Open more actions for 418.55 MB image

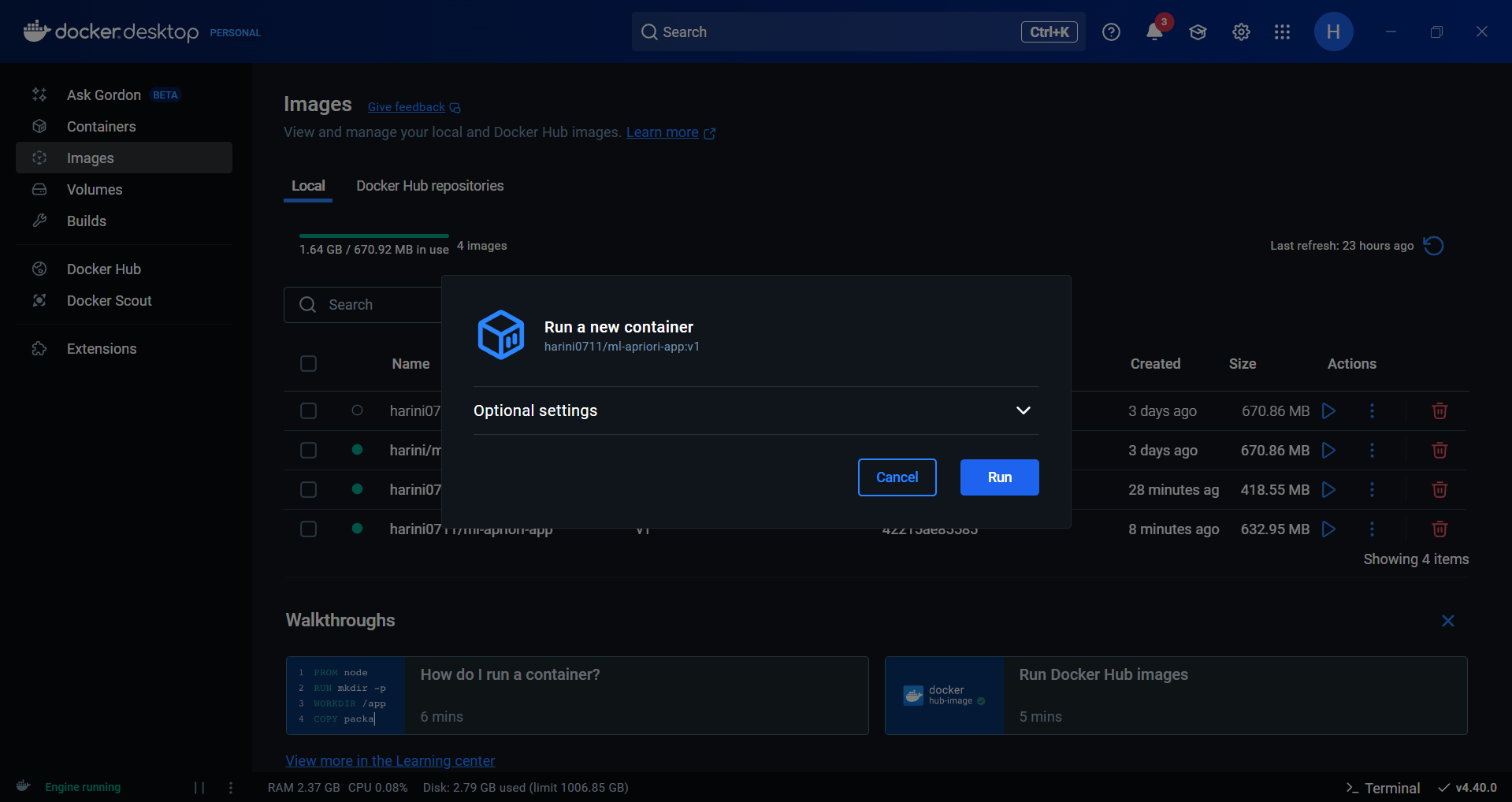(x=1372, y=489)
